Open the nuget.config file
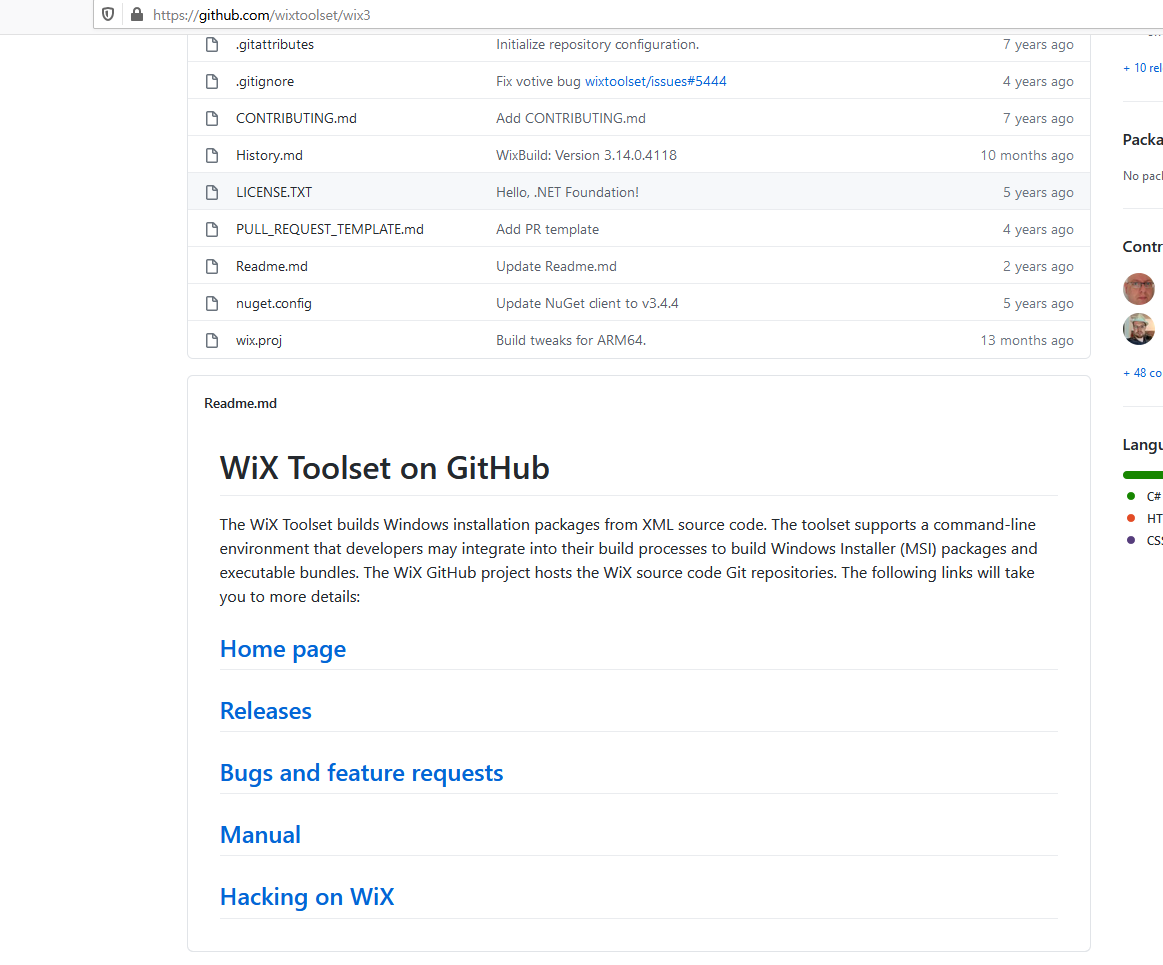Image resolution: width=1163 pixels, height=965 pixels. [274, 304]
